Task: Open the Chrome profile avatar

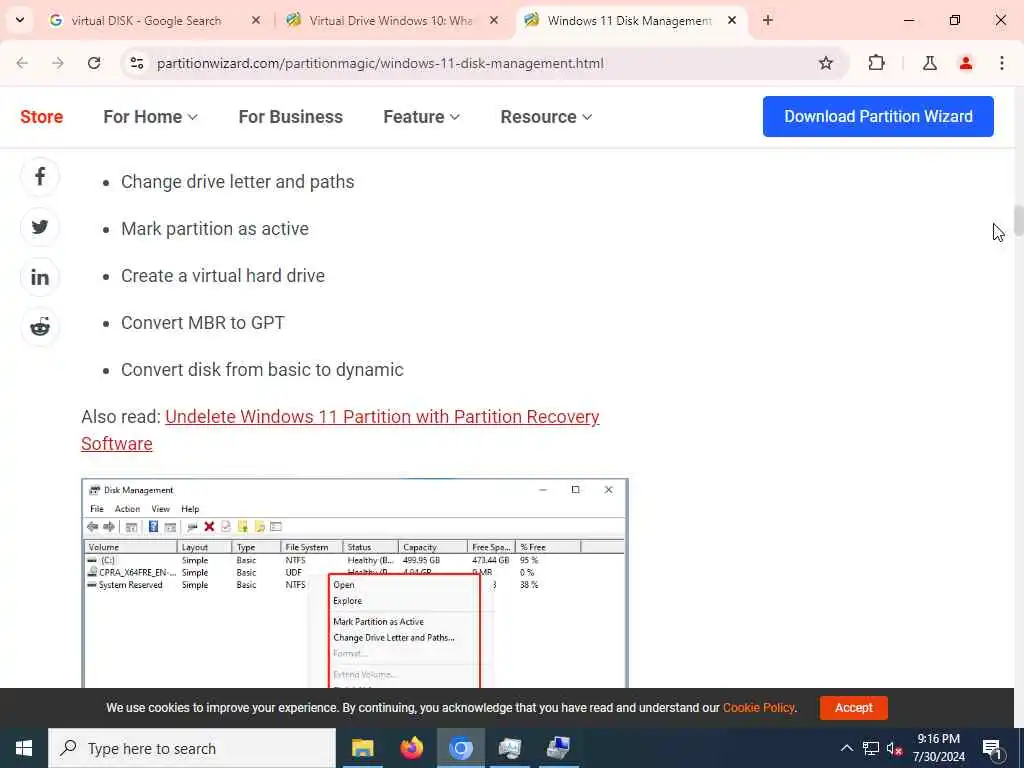Action: (x=966, y=63)
